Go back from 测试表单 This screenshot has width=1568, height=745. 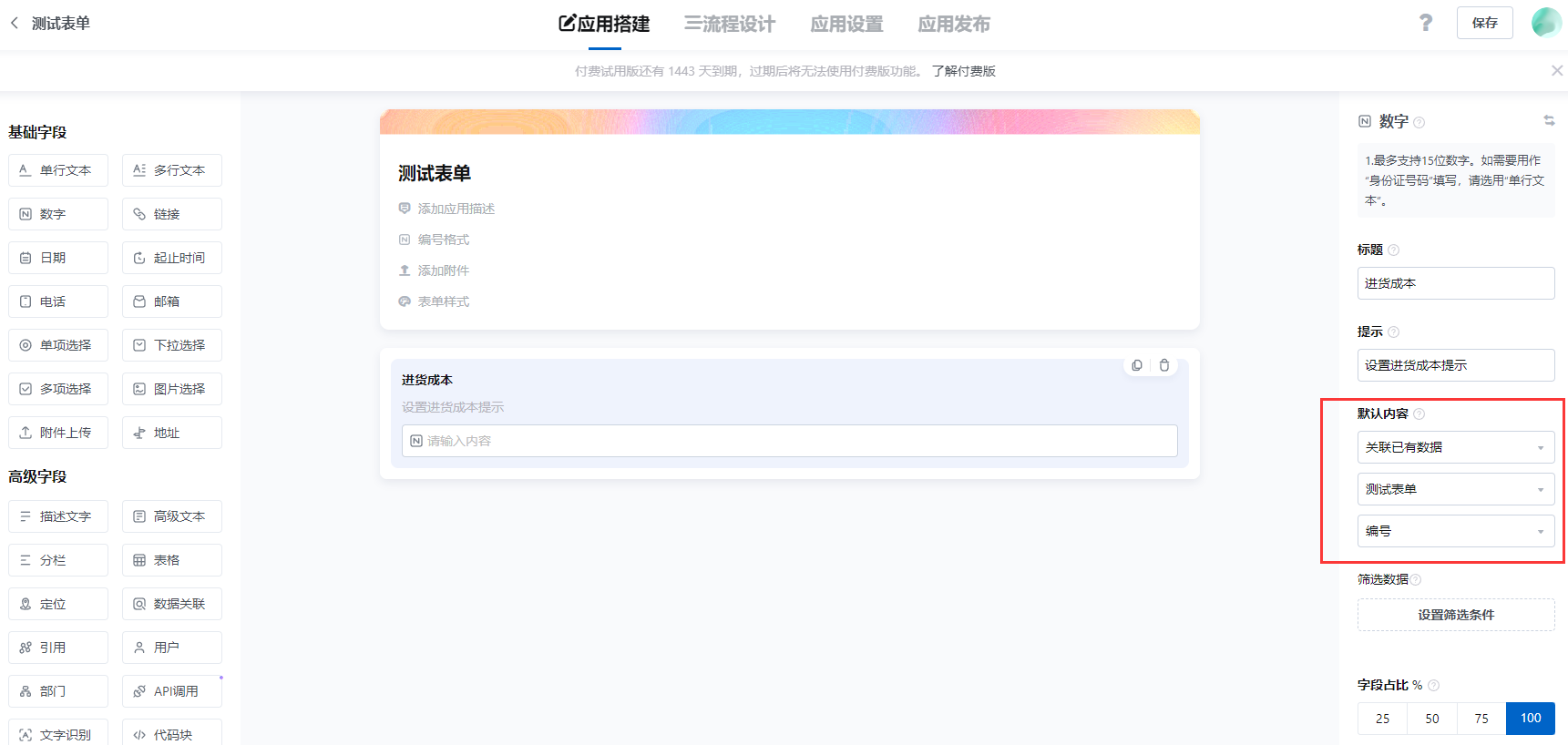point(15,23)
